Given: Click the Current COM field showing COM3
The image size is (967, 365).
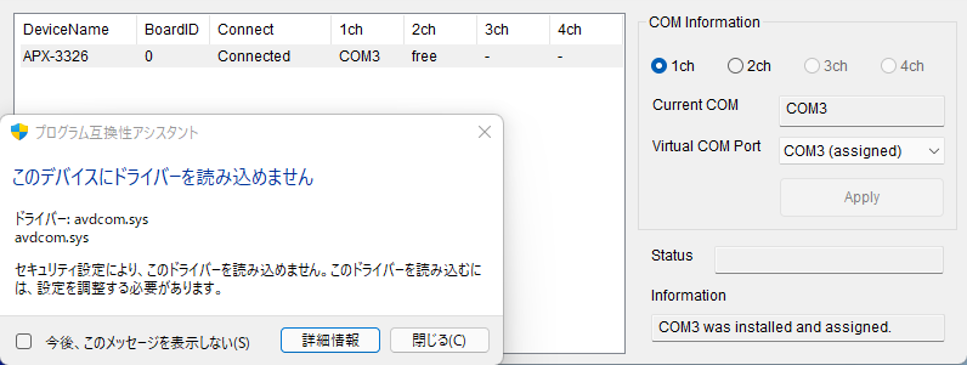Looking at the screenshot, I should pos(862,110).
